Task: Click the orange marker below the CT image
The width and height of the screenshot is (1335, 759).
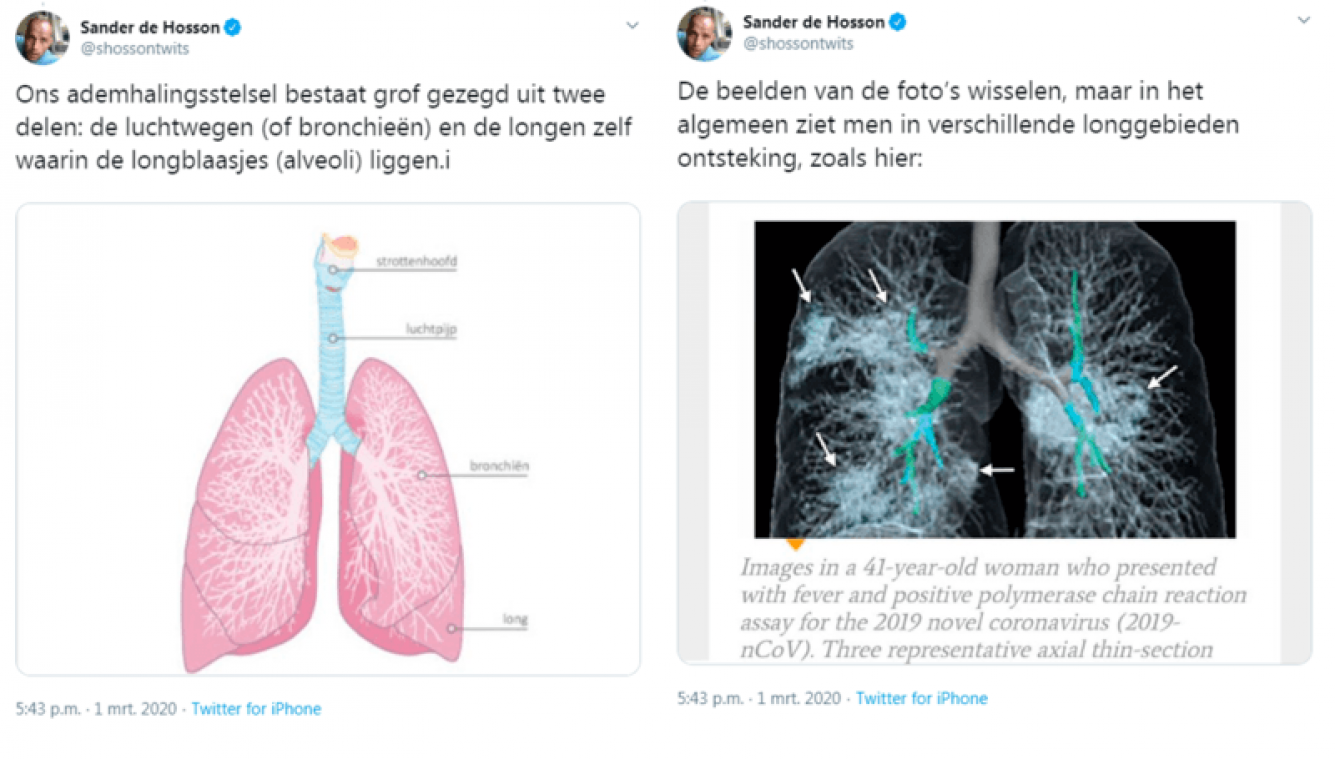Action: pyautogui.click(x=797, y=541)
